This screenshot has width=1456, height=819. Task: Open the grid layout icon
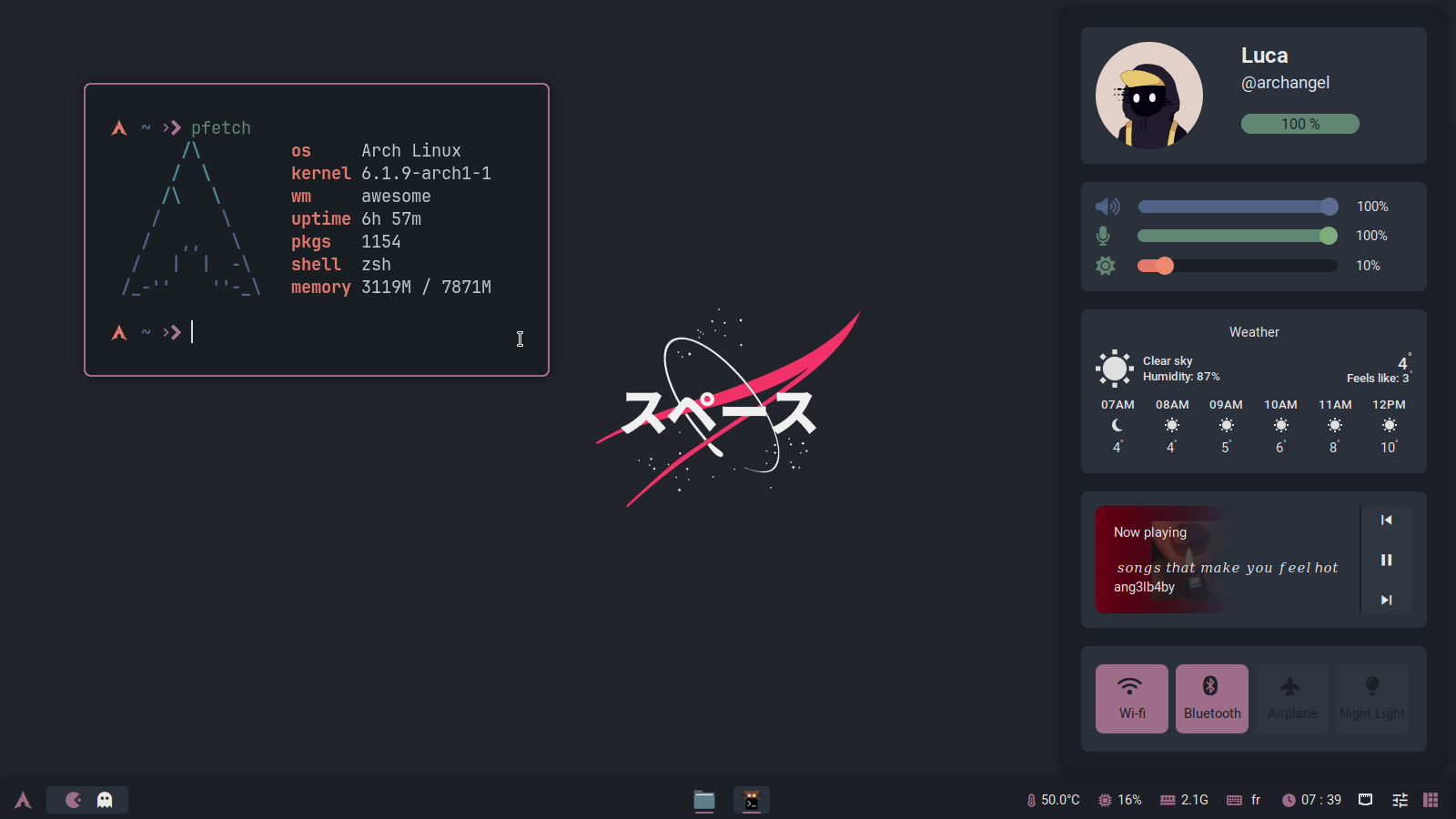coord(1431,800)
